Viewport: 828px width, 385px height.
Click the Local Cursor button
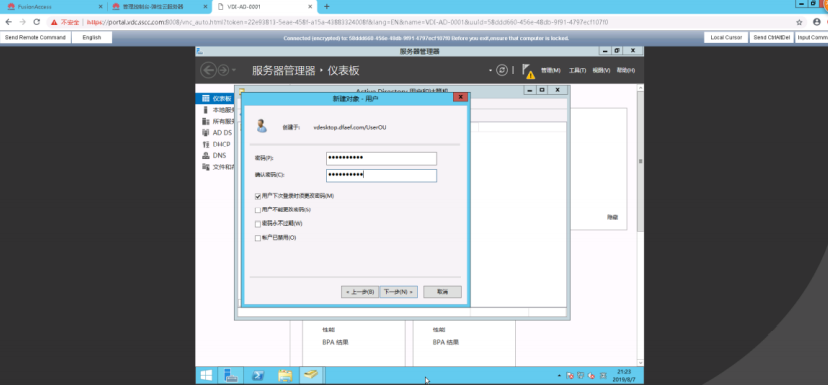pyautogui.click(x=726, y=37)
